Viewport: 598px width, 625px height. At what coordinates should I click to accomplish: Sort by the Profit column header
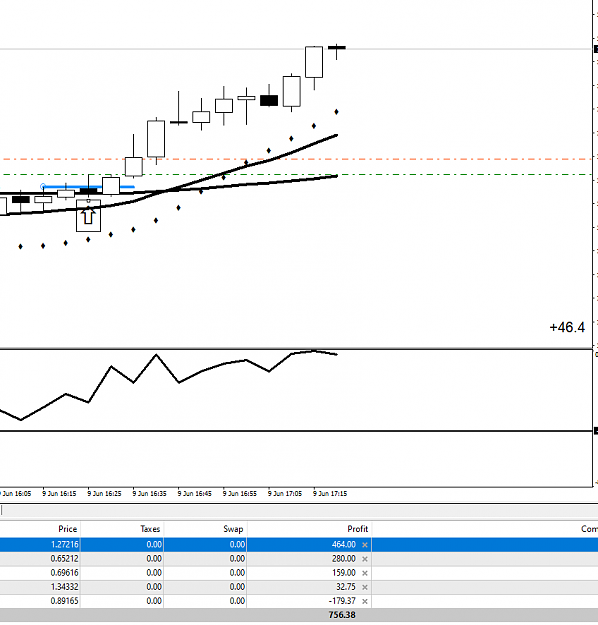coord(357,529)
